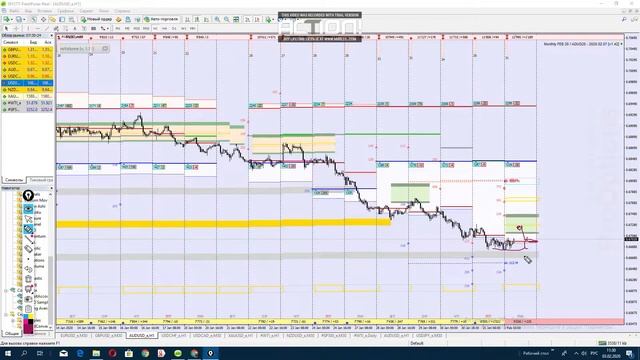The image size is (640, 360).
Task: Click the lightbulb pin icon on floating toolbar
Action: click(28, 195)
